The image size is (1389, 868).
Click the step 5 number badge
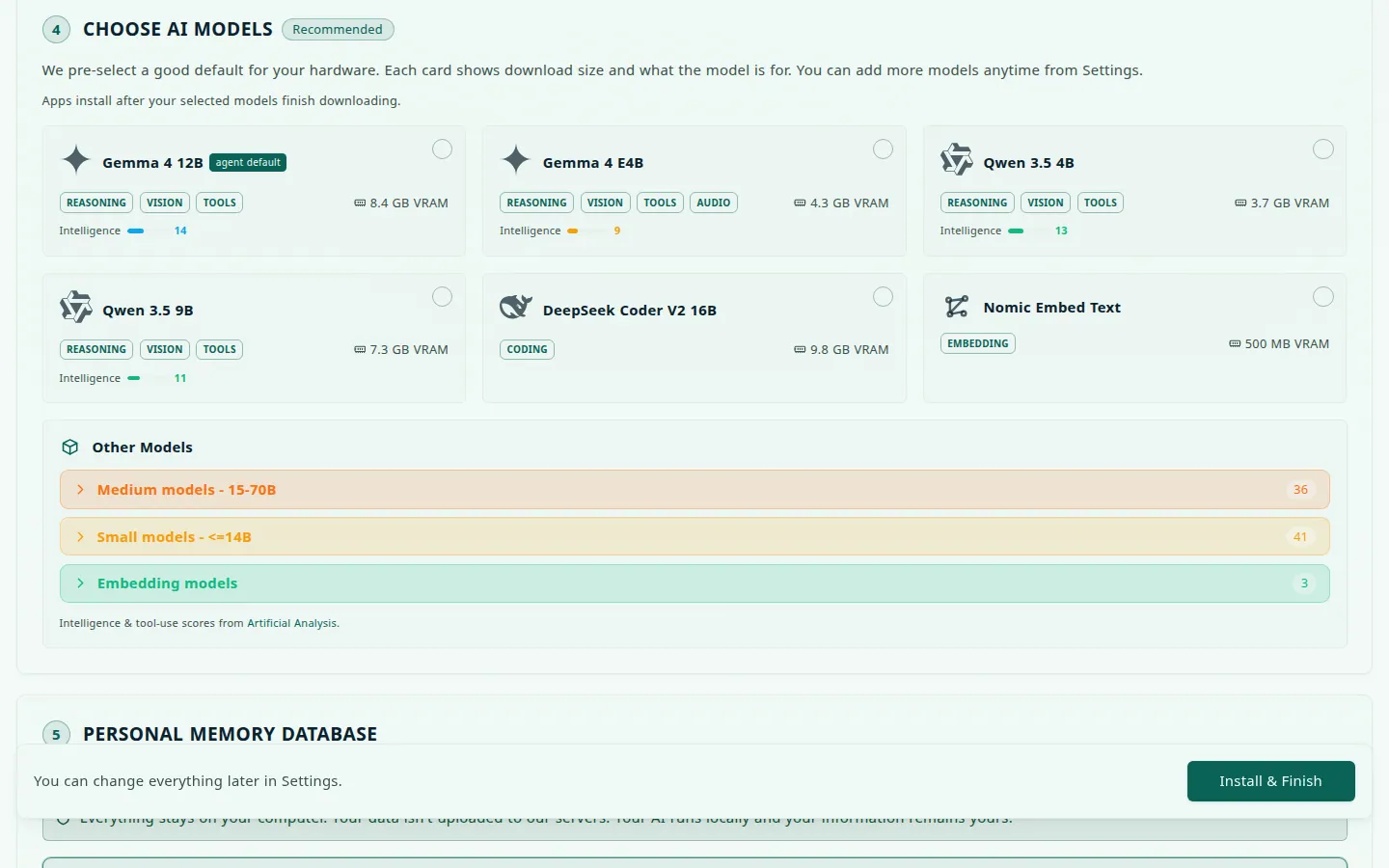[x=56, y=735]
